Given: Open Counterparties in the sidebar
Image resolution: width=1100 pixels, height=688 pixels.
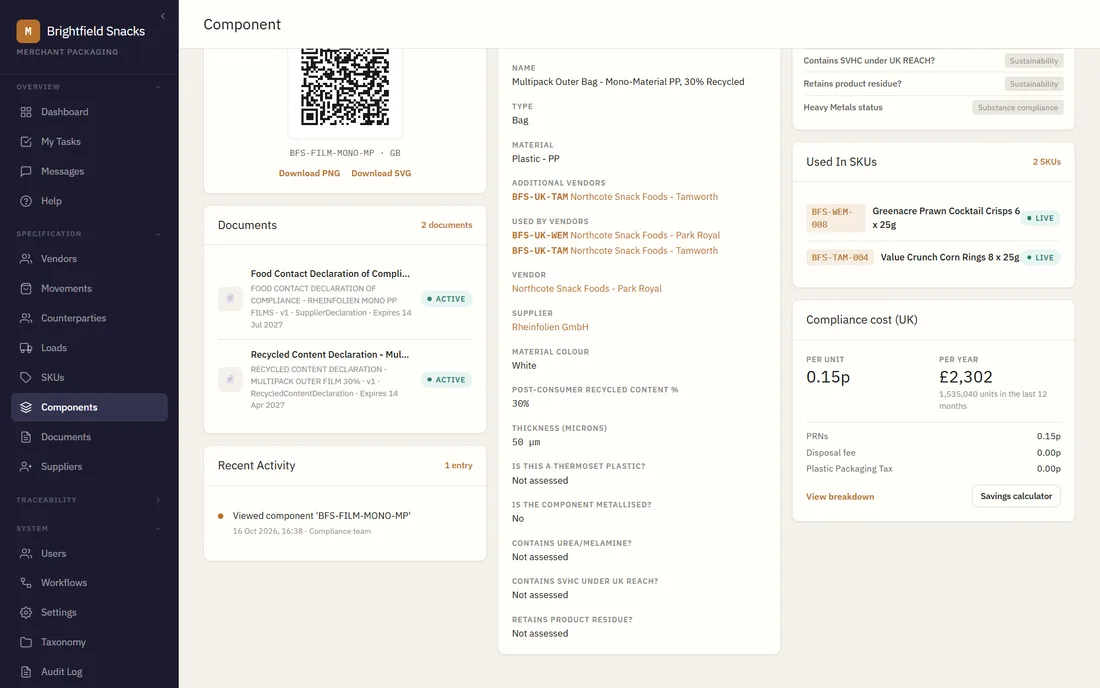Looking at the screenshot, I should [89, 318].
